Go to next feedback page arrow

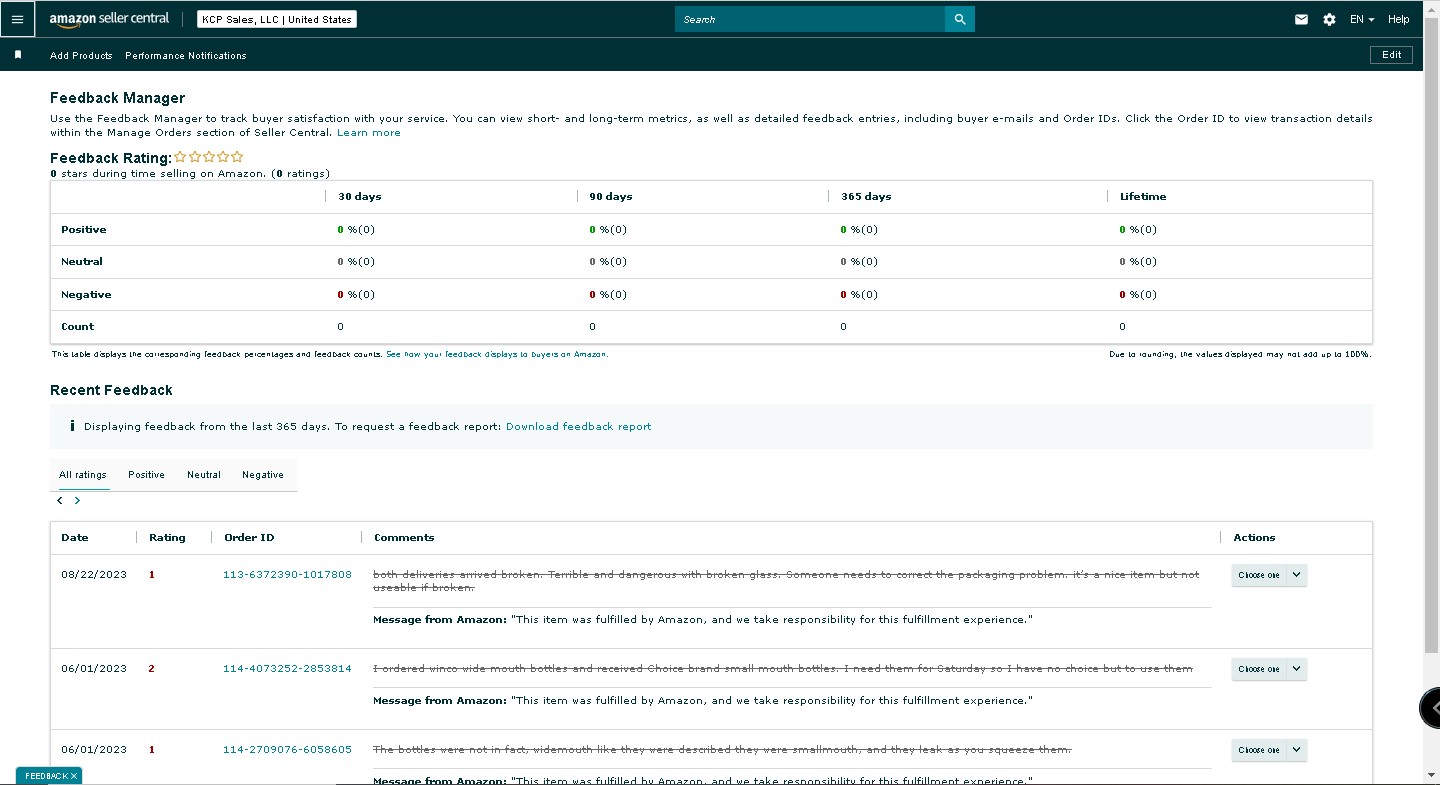click(x=77, y=500)
